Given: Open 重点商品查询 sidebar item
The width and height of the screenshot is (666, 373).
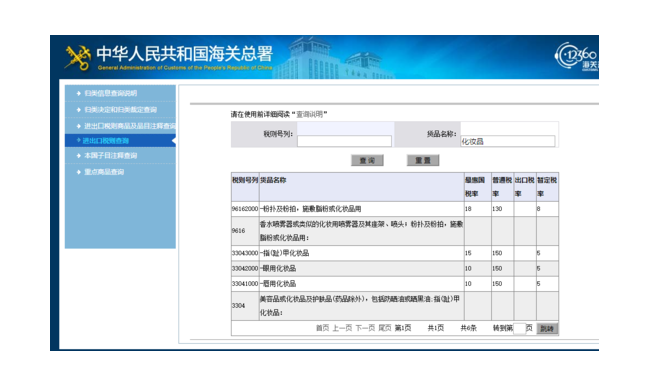Looking at the screenshot, I should [x=104, y=172].
